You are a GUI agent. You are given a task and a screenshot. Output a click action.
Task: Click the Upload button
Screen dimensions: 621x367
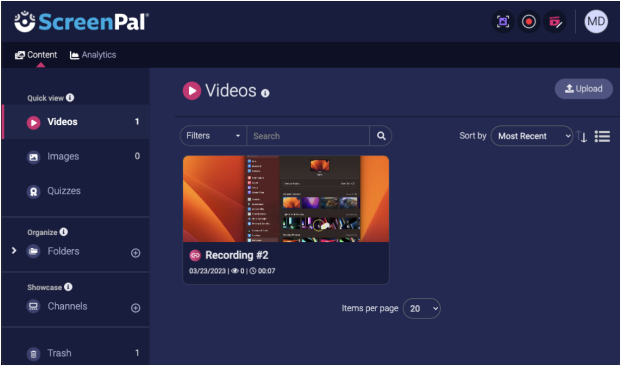pyautogui.click(x=583, y=89)
